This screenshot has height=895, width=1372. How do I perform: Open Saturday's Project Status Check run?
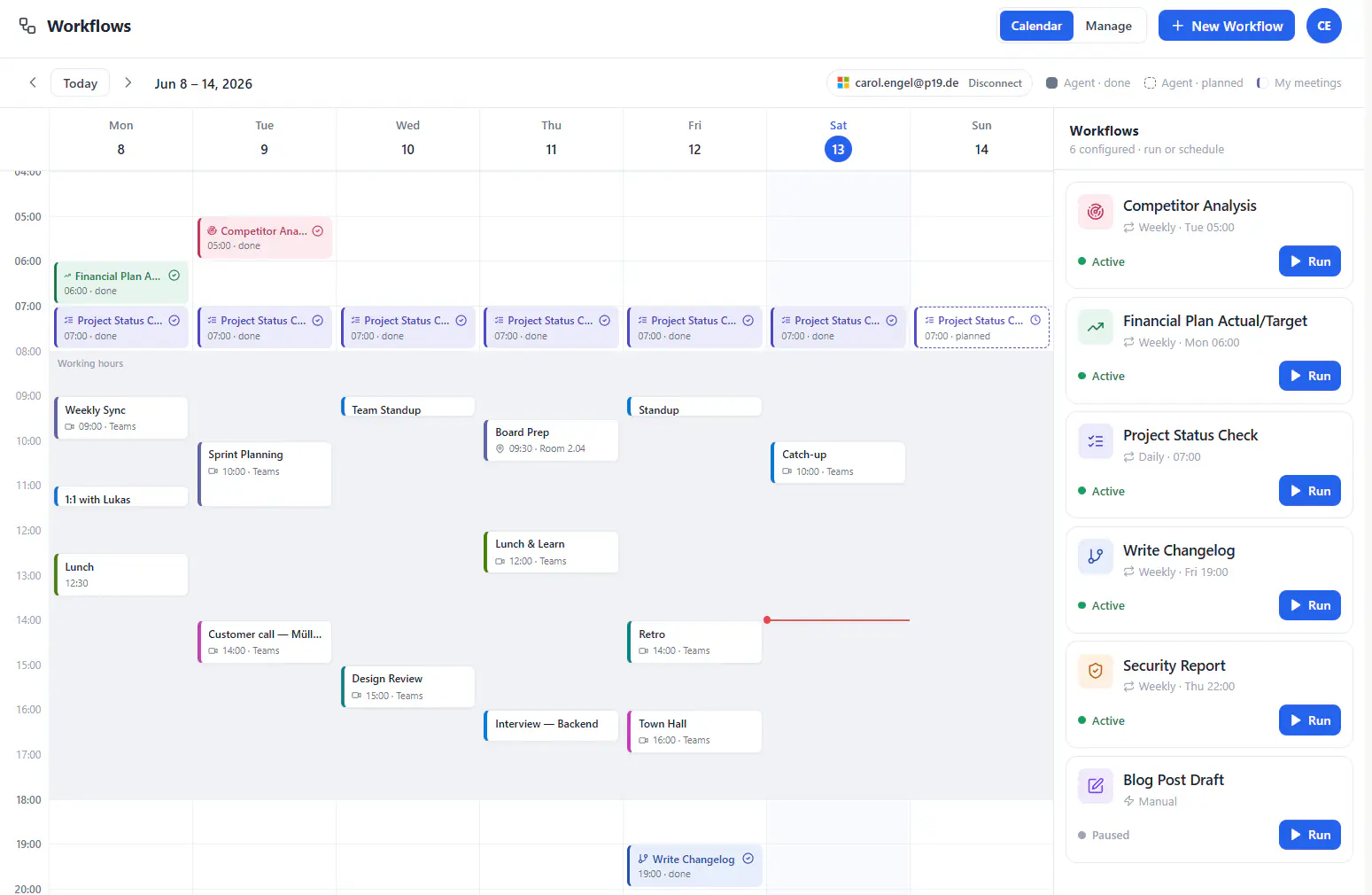pyautogui.click(x=839, y=327)
